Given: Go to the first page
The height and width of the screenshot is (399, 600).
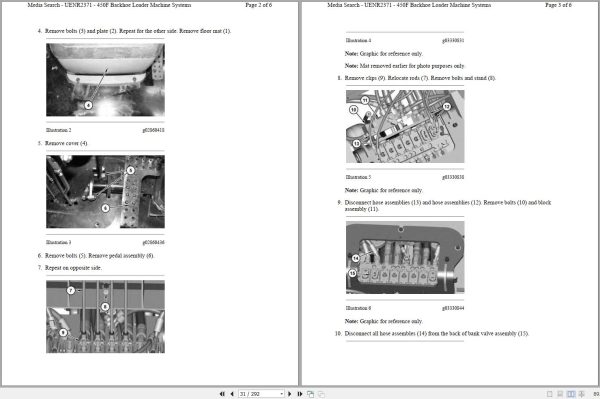Looking at the screenshot, I should click(x=222, y=394).
